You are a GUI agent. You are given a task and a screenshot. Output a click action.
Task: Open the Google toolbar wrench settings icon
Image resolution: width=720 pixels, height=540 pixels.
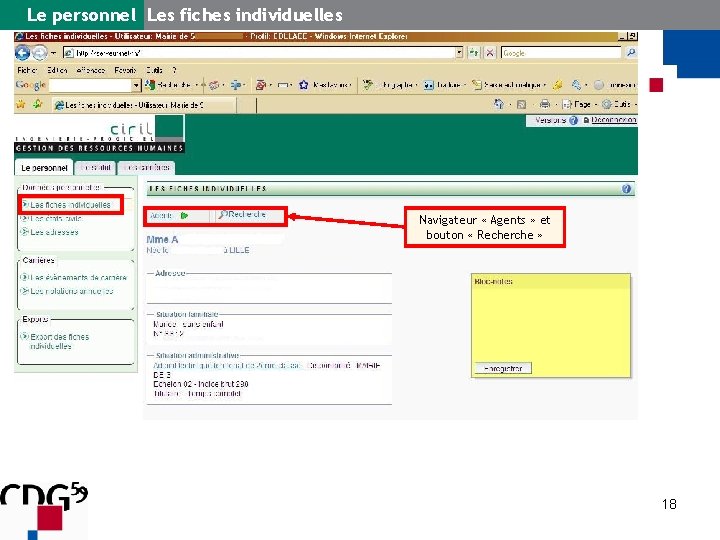coord(576,85)
